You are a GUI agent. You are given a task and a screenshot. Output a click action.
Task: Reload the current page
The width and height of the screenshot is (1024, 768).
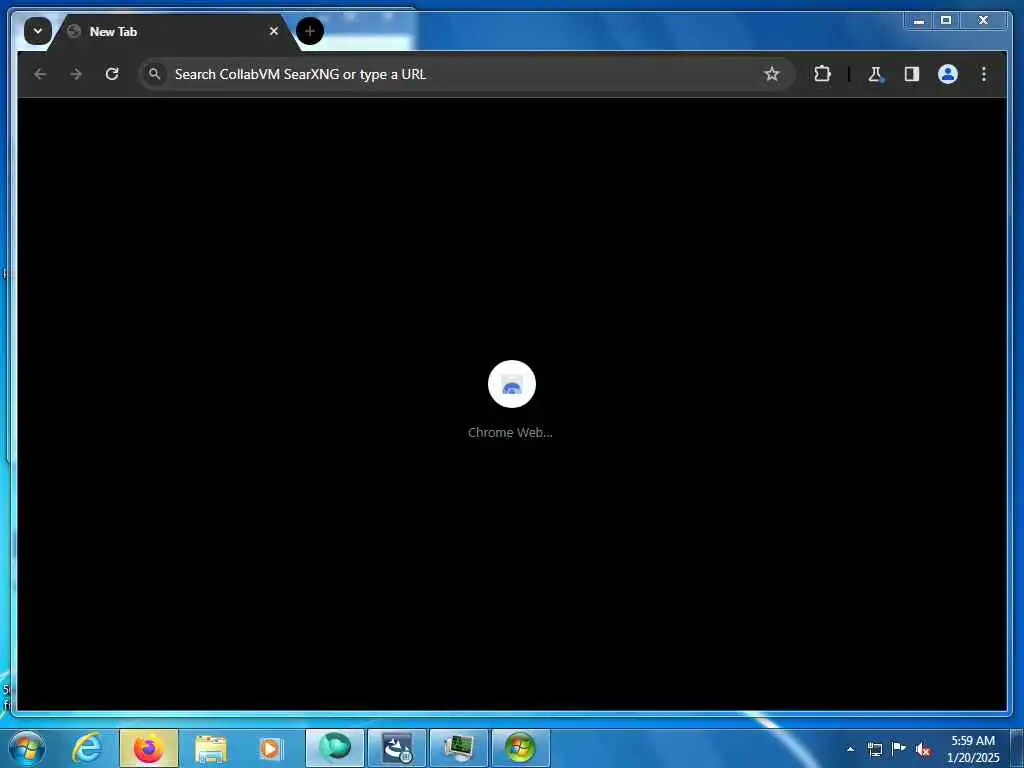point(112,74)
